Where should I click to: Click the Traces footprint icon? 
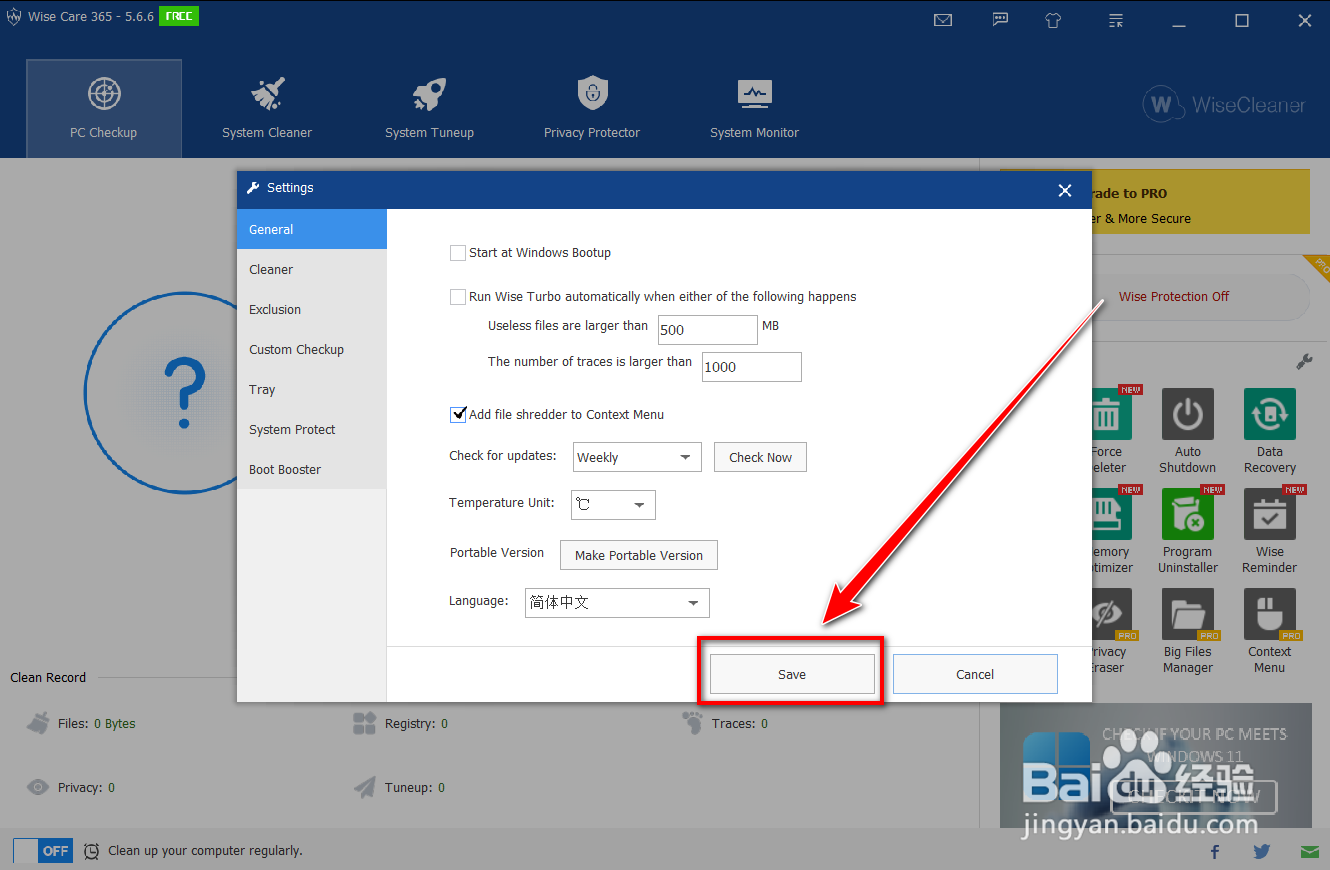click(x=693, y=723)
